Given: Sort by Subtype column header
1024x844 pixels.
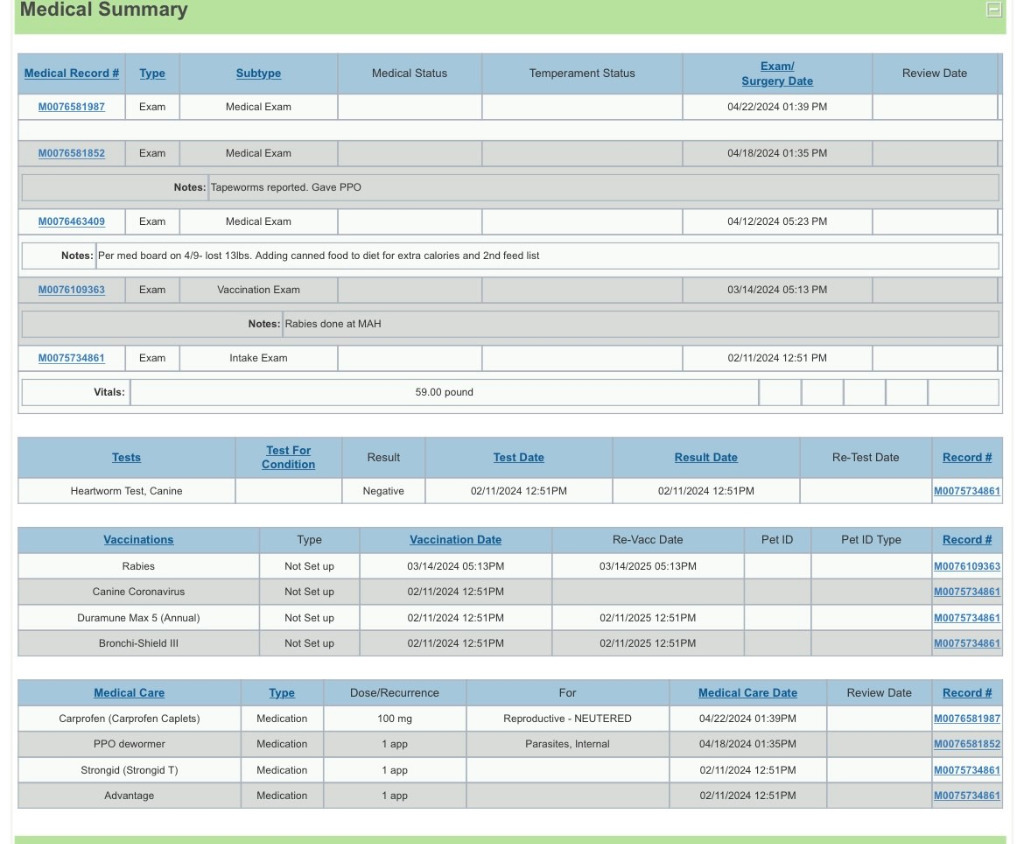Looking at the screenshot, I should [x=259, y=73].
